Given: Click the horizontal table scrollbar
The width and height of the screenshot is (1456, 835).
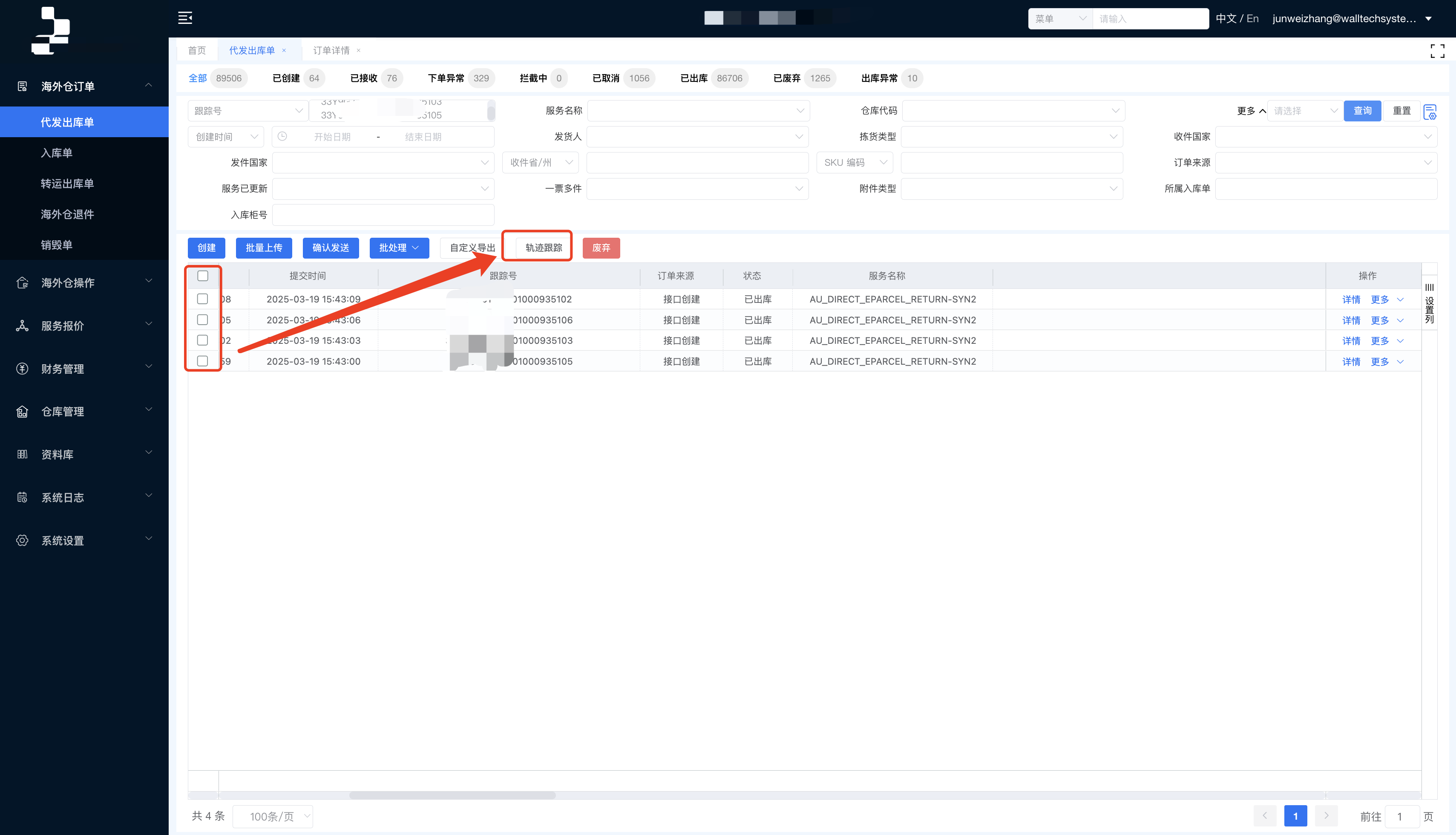Looking at the screenshot, I should coord(452,795).
